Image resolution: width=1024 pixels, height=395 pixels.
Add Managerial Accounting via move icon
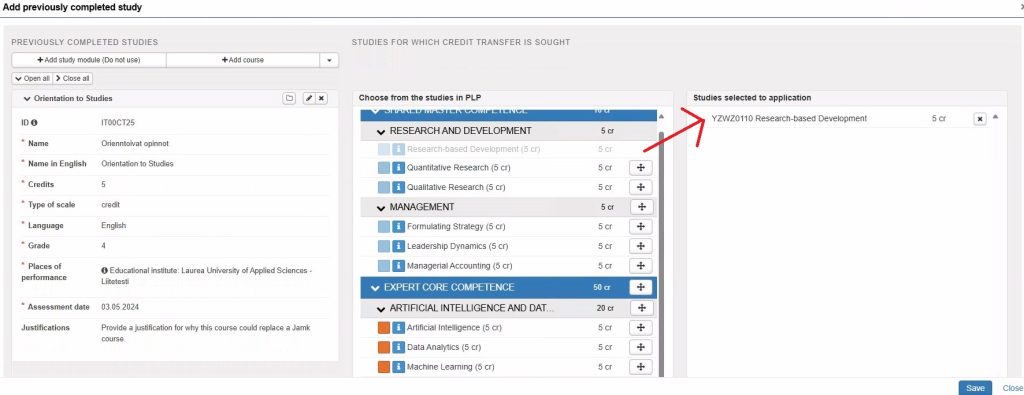[x=641, y=266]
